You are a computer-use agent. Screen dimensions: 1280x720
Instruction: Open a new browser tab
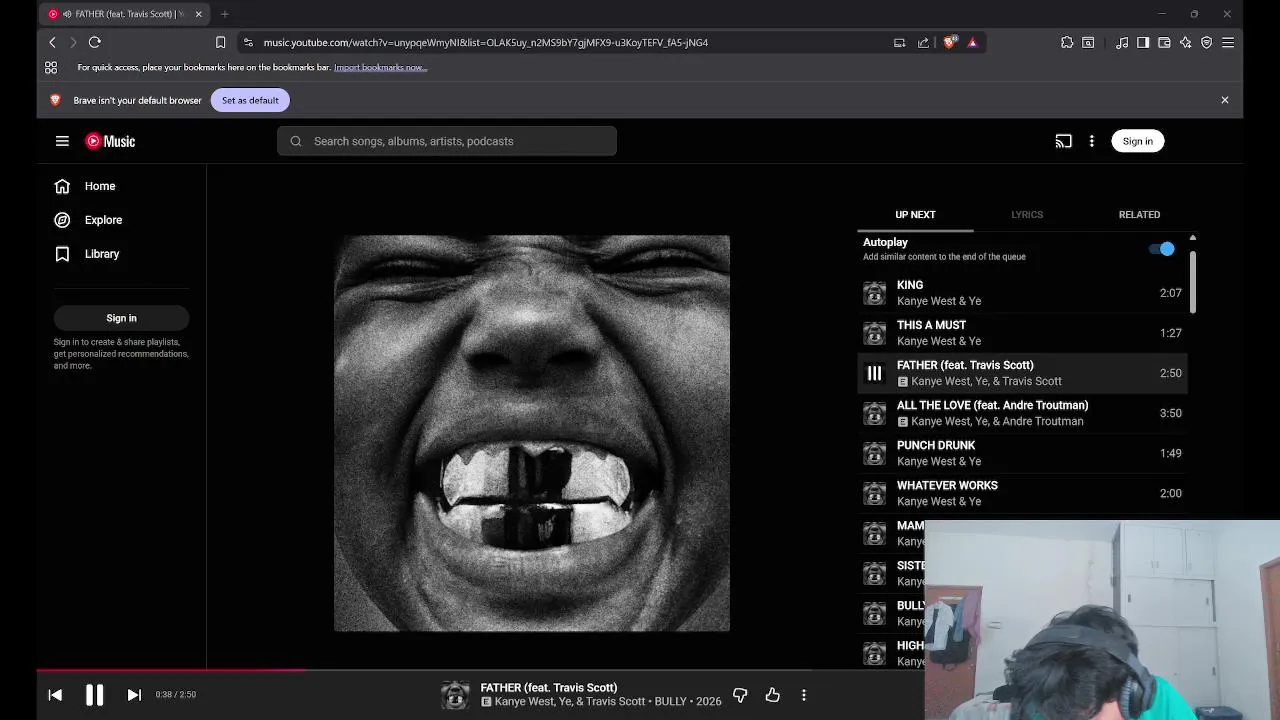coord(224,14)
